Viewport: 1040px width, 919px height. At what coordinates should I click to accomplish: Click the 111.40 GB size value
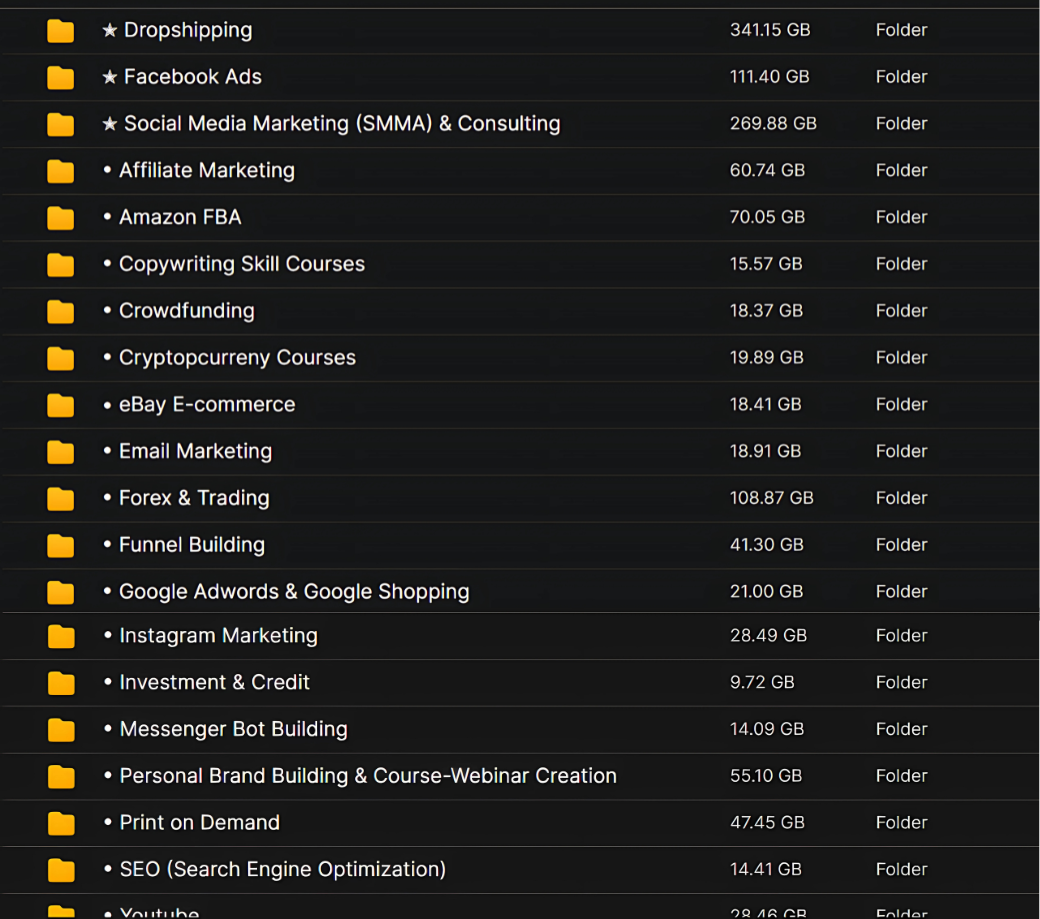pos(769,77)
